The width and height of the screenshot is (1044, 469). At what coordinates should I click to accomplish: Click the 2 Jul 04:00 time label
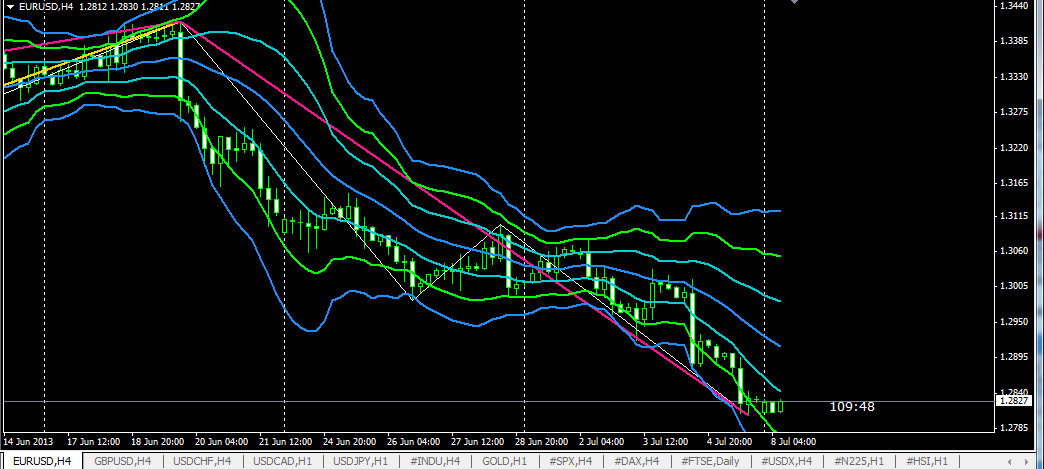point(602,442)
